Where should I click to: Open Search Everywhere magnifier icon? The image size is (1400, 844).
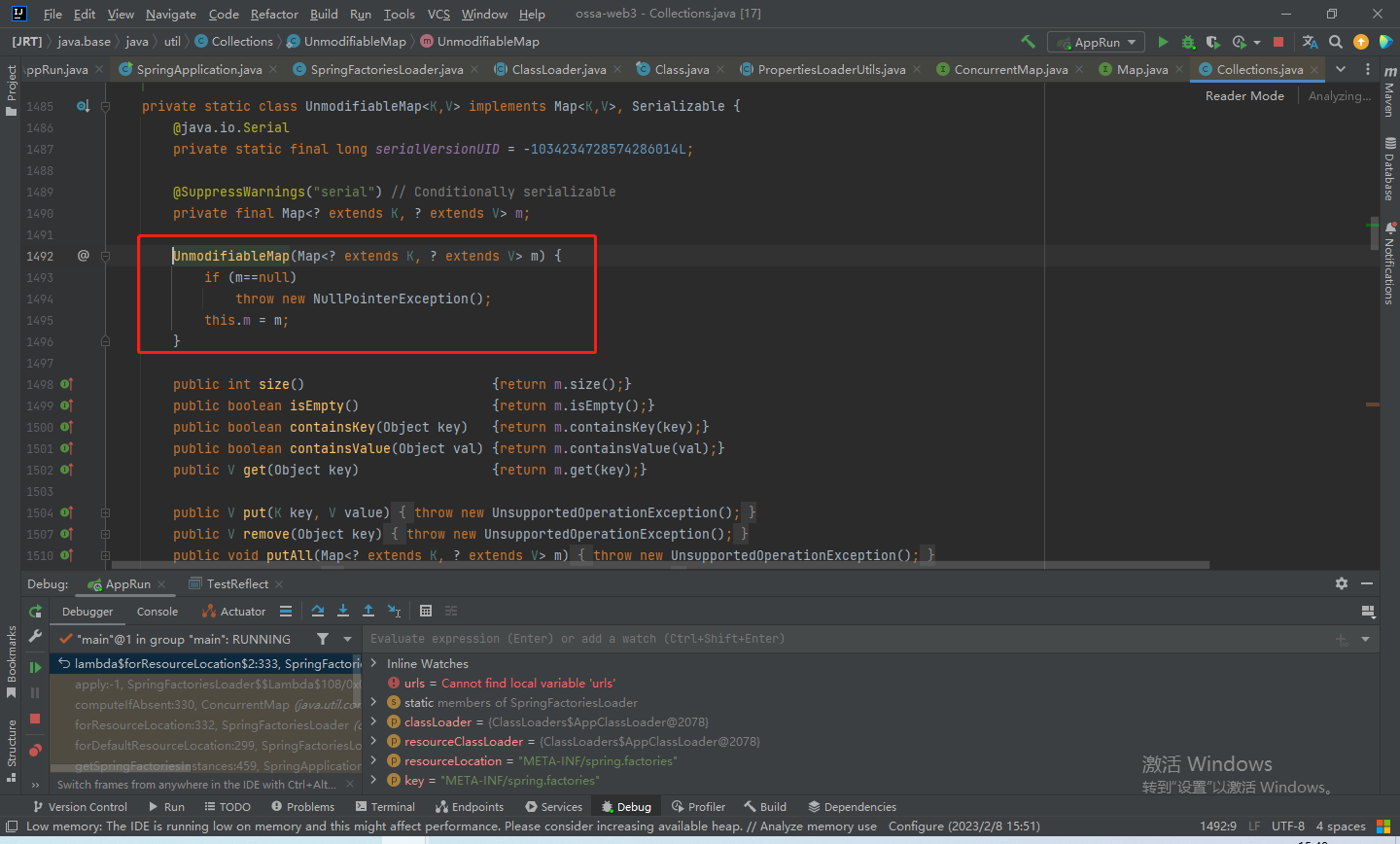1336,42
